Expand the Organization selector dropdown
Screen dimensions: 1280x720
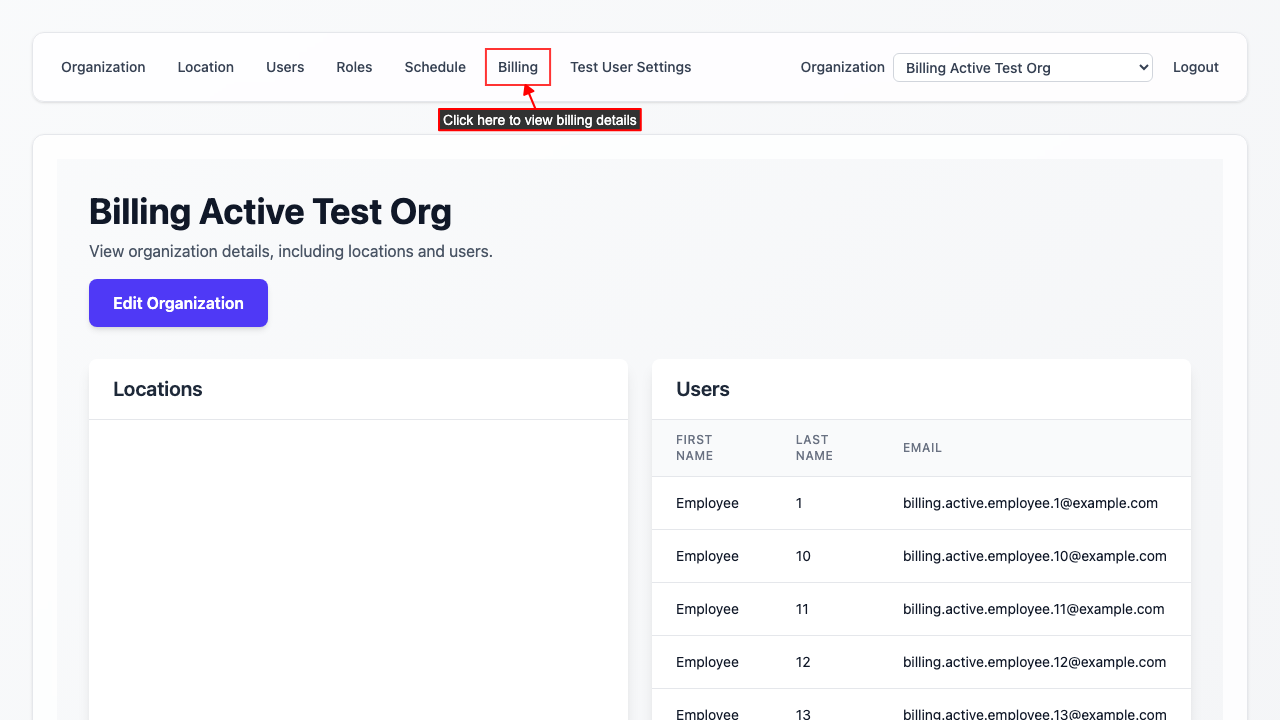pyautogui.click(x=1022, y=68)
